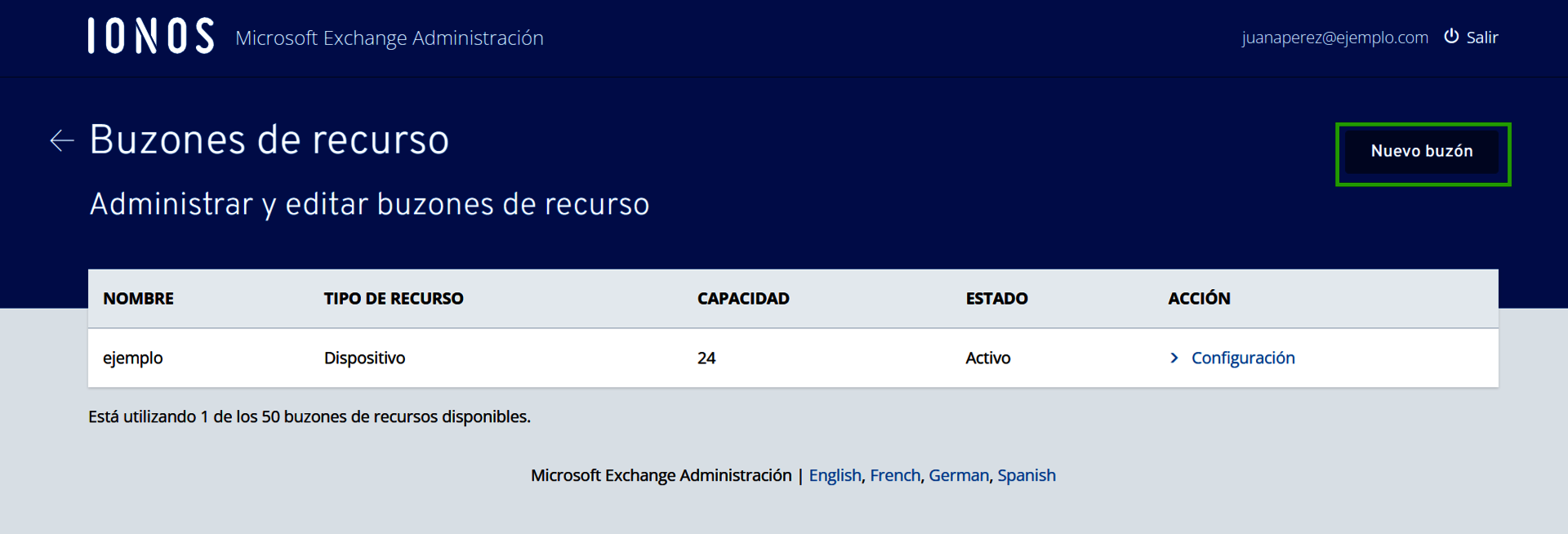The image size is (1568, 534).
Task: Select the ejemplo mailbox name cell
Action: (132, 358)
